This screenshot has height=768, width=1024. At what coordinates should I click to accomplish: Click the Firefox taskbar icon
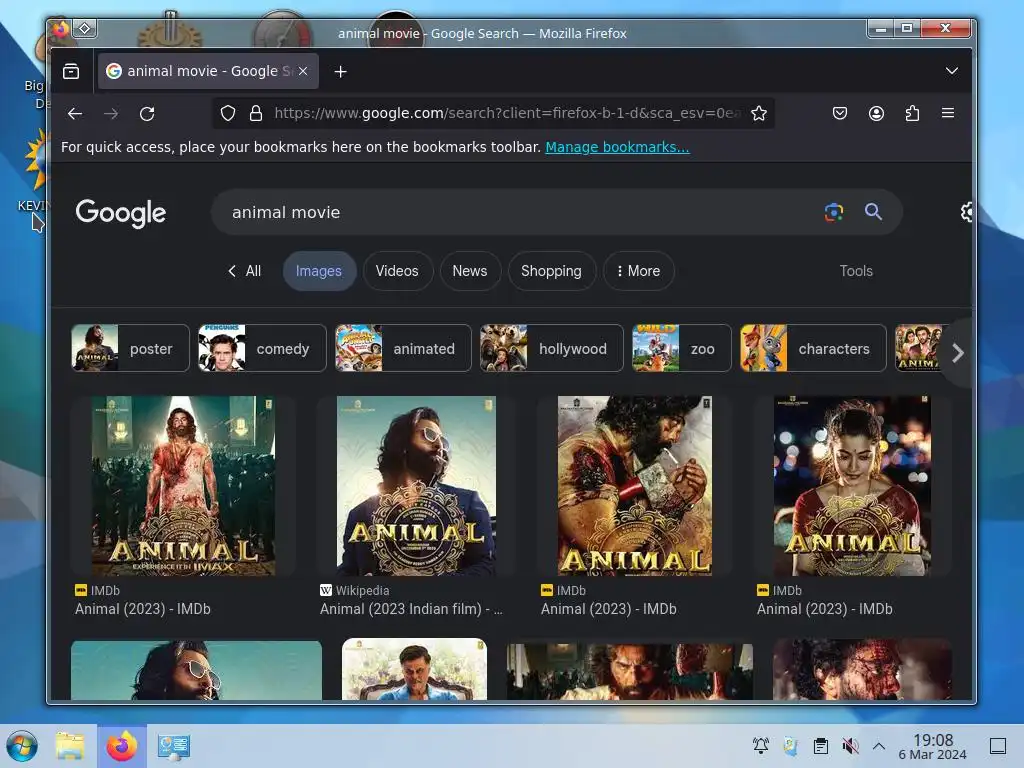tap(121, 746)
